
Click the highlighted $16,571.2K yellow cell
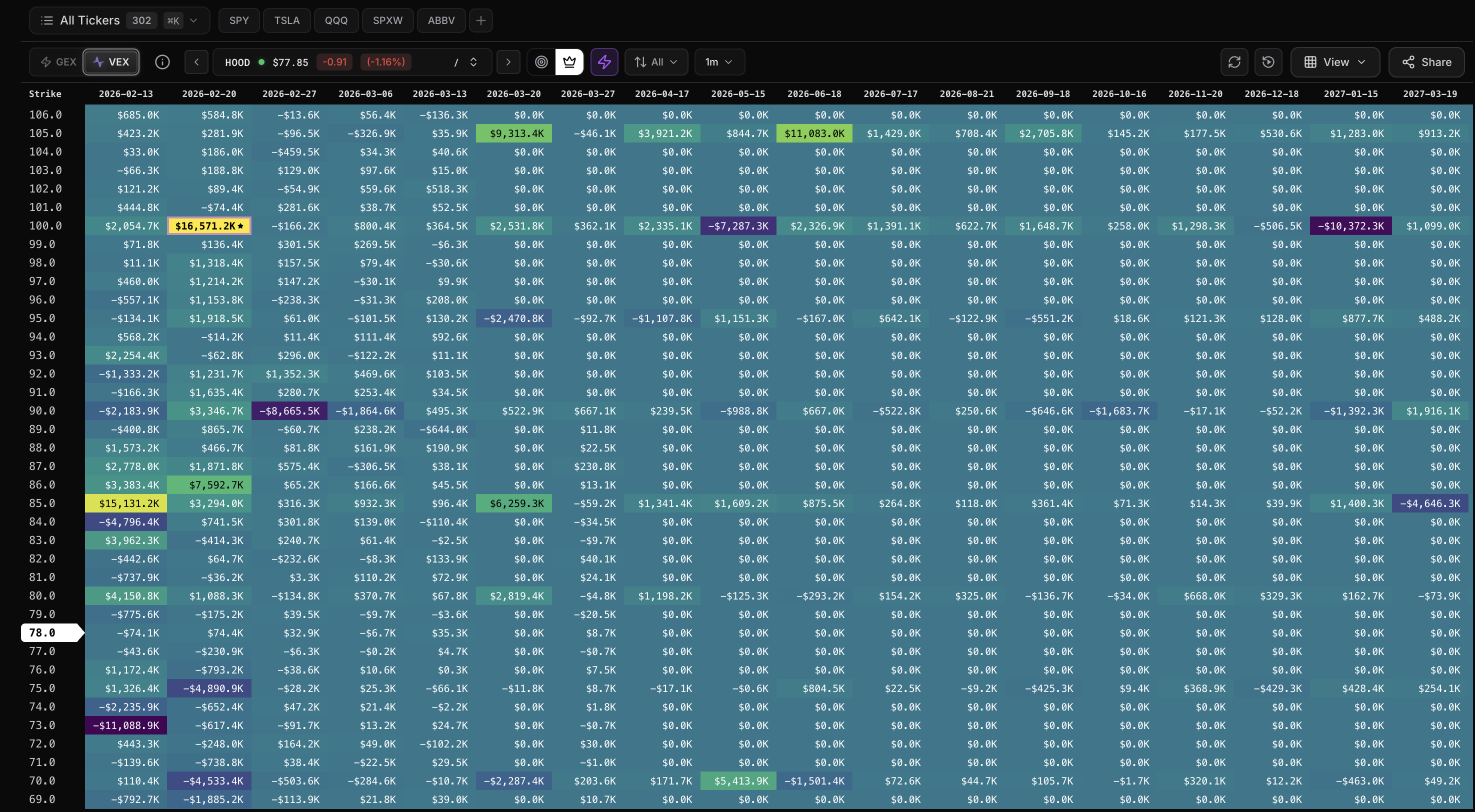pyautogui.click(x=209, y=225)
